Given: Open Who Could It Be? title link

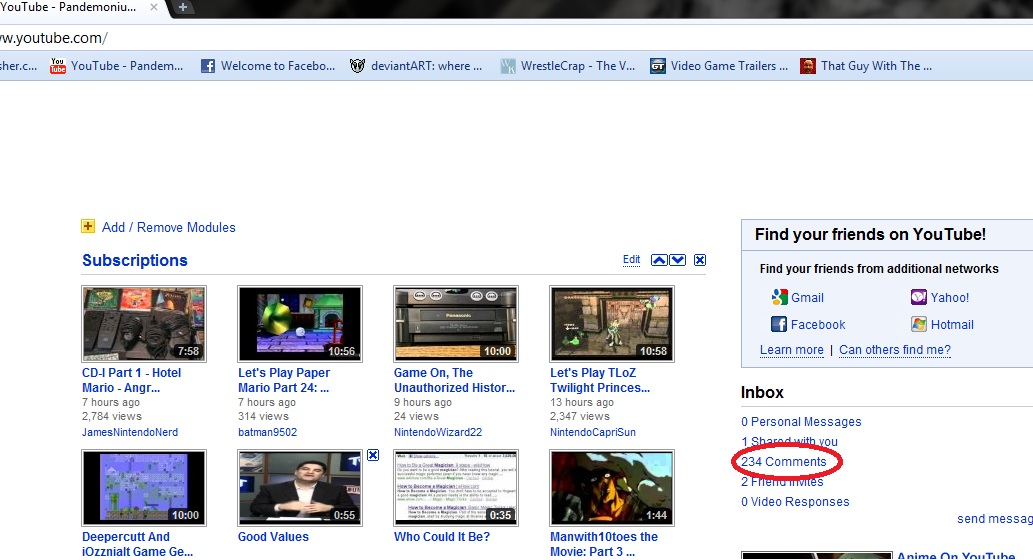Looking at the screenshot, I should [442, 537].
